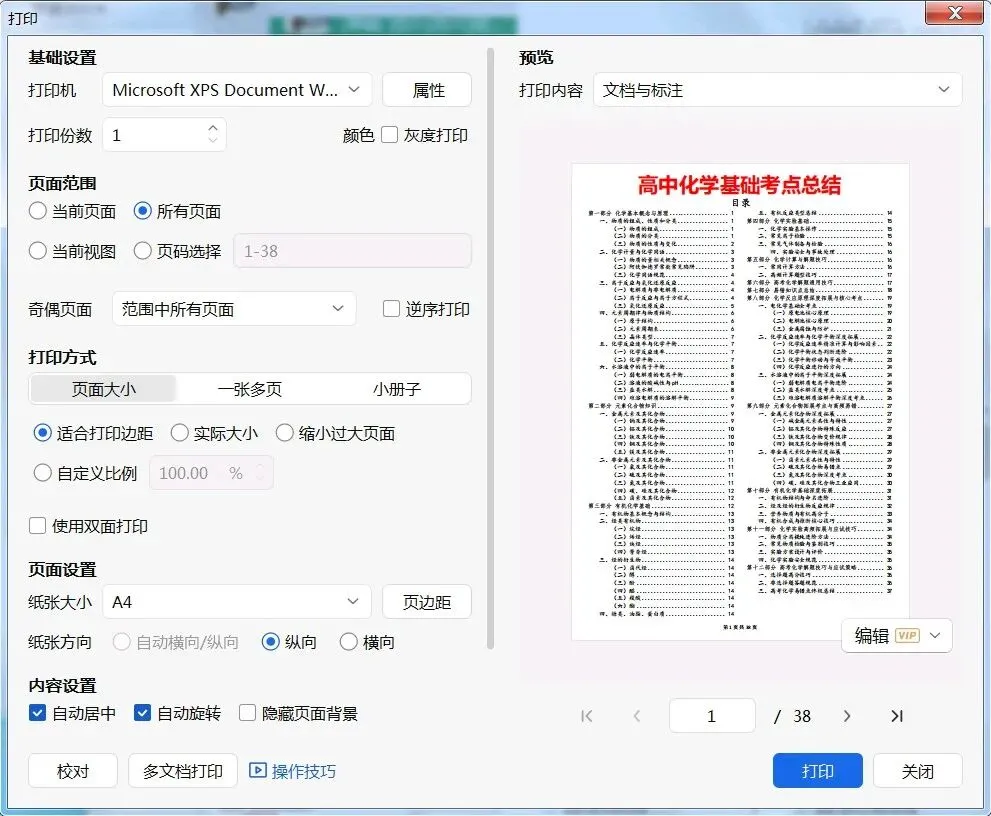
Task: Go to previous preview page
Action: (636, 716)
